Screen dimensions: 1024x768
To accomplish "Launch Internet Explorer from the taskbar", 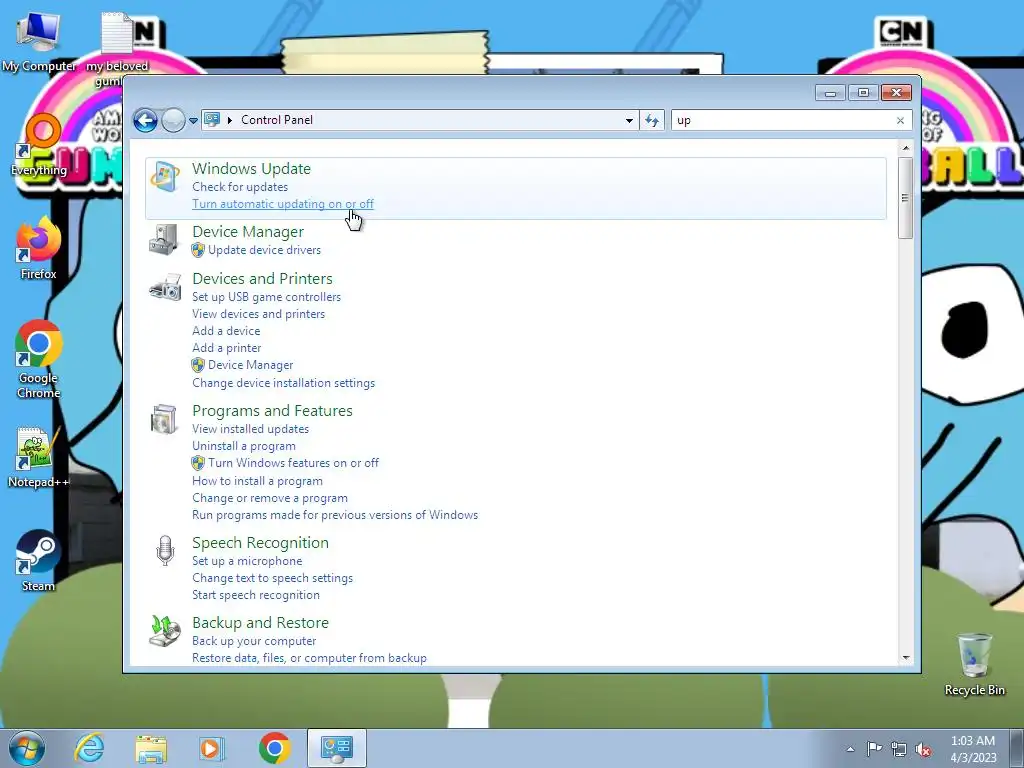I will 89,748.
